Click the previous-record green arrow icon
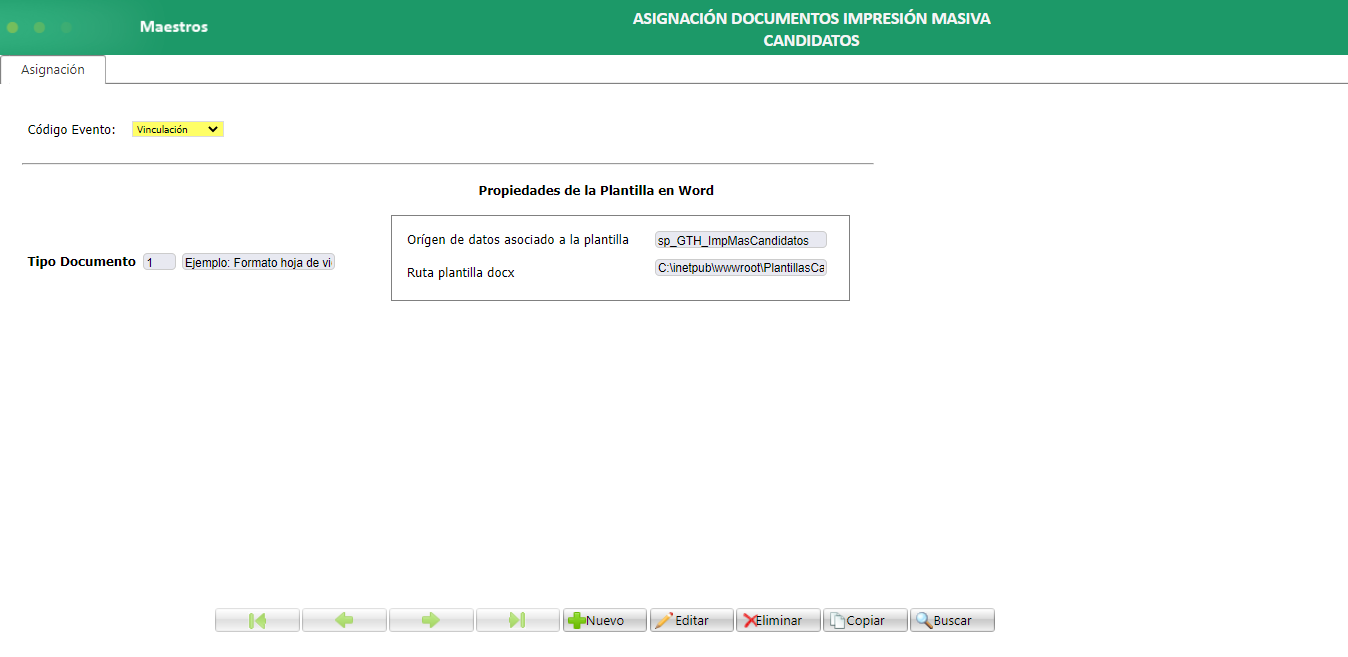Screen dimensions: 1348x657 tap(344, 620)
